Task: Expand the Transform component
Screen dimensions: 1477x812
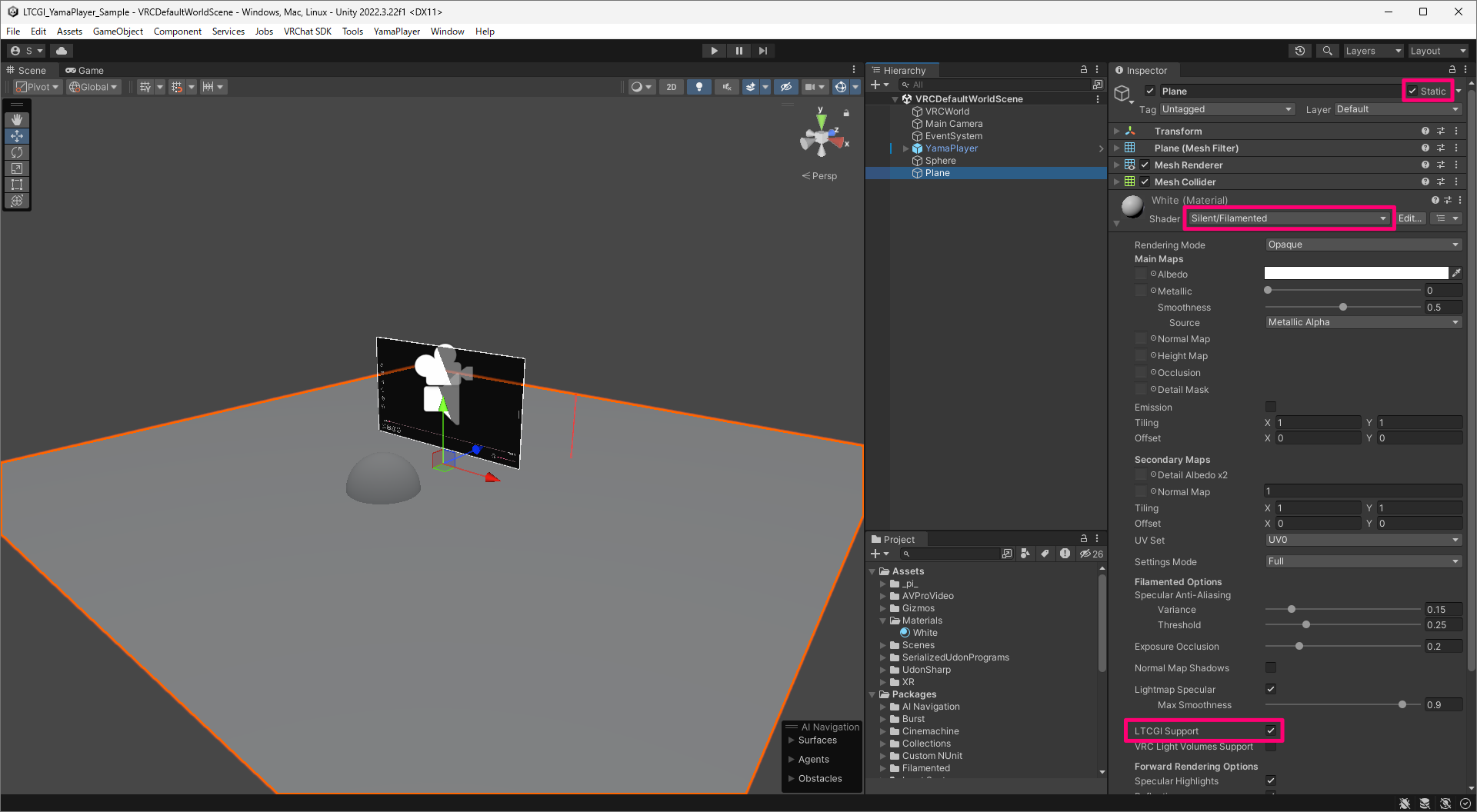Action: coord(1117,131)
